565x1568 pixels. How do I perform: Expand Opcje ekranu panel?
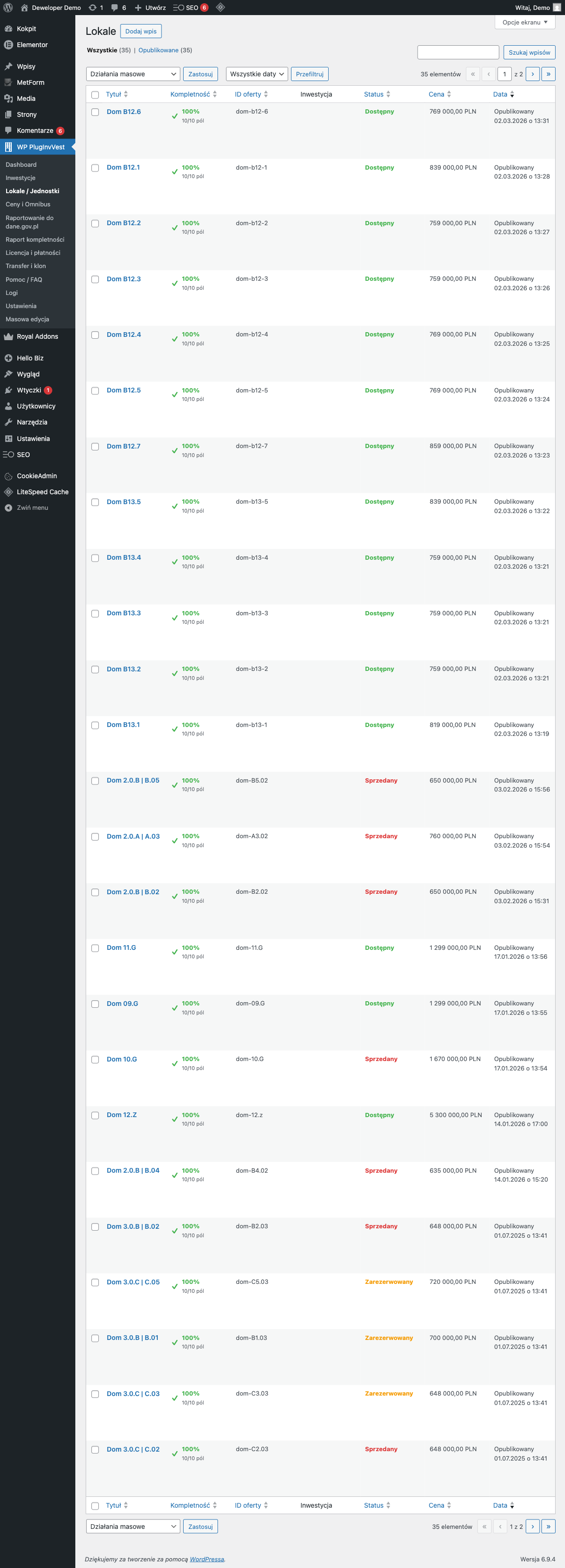(525, 22)
